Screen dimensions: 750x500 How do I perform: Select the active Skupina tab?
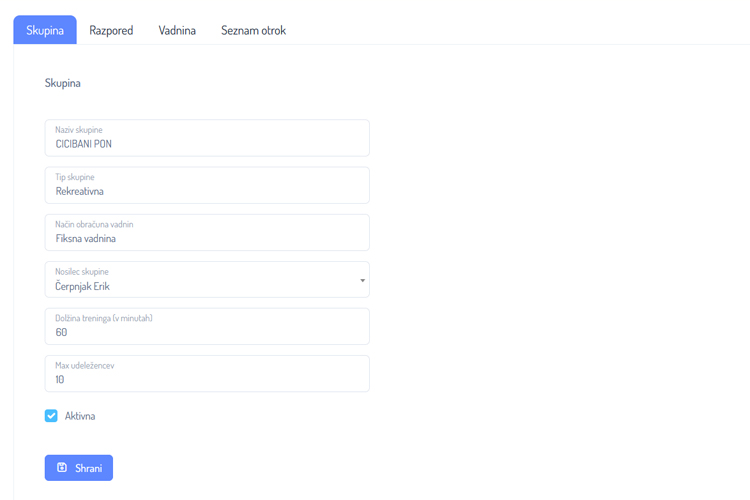[45, 30]
